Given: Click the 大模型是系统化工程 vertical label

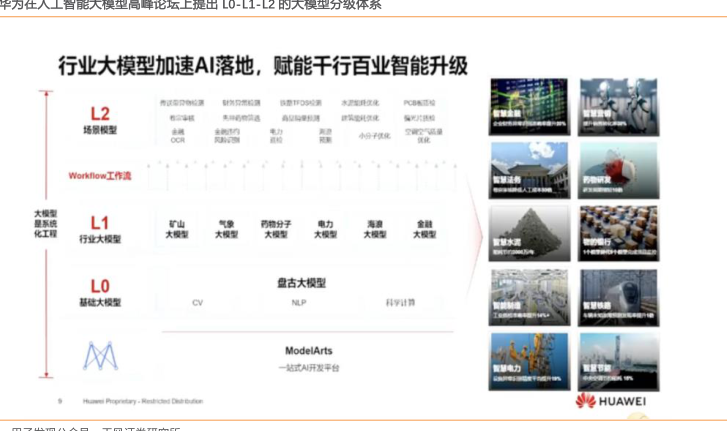Looking at the screenshot, I should point(45,223).
